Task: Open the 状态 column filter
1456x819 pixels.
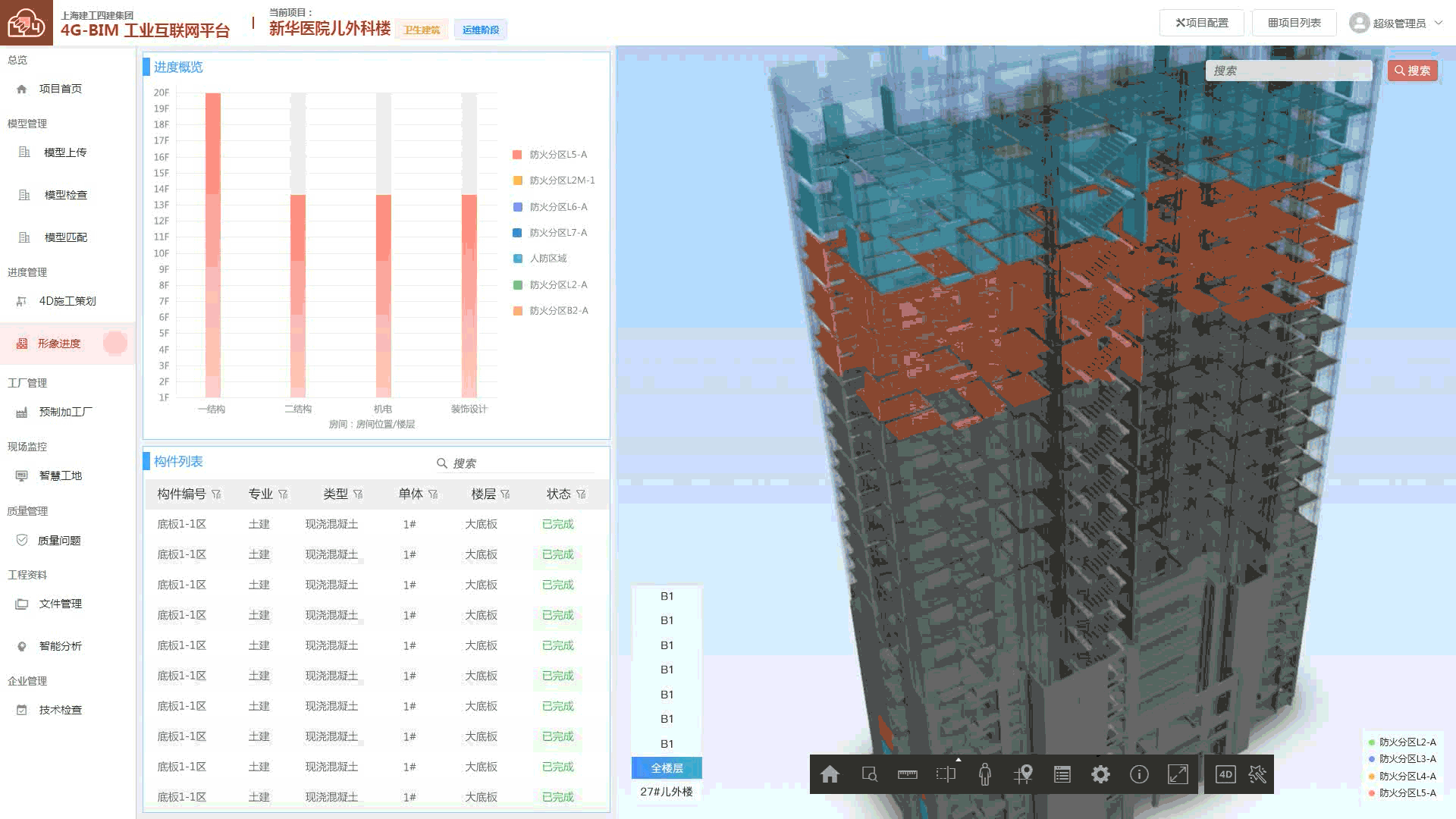Action: (581, 494)
